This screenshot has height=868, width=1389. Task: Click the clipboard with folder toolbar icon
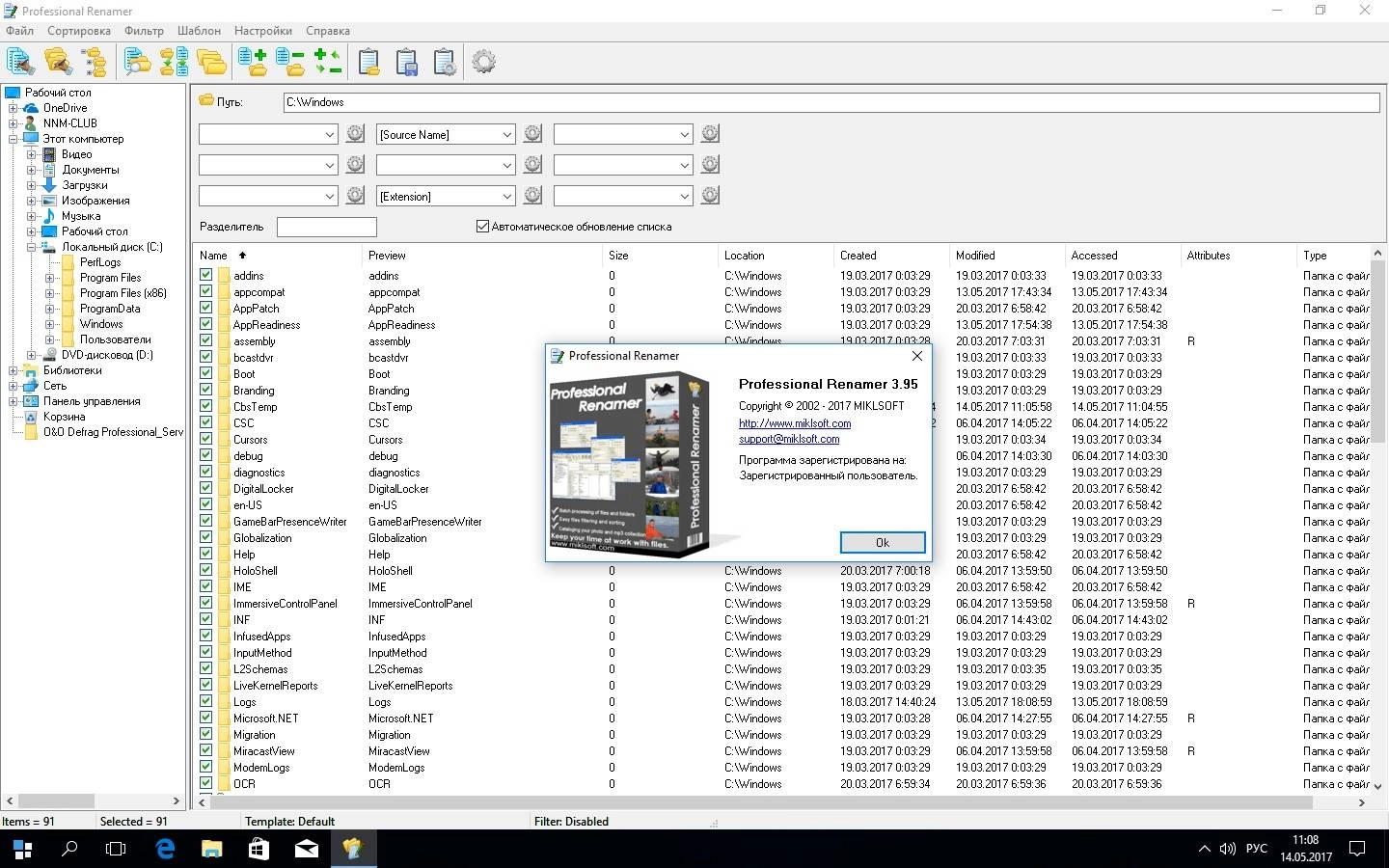point(369,62)
